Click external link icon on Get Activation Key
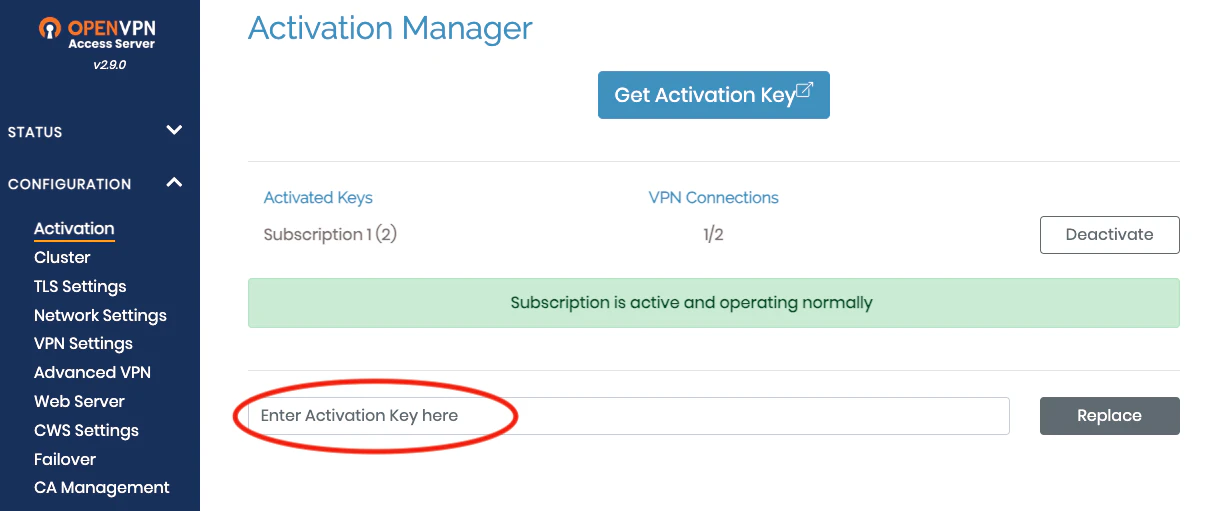 (x=805, y=91)
